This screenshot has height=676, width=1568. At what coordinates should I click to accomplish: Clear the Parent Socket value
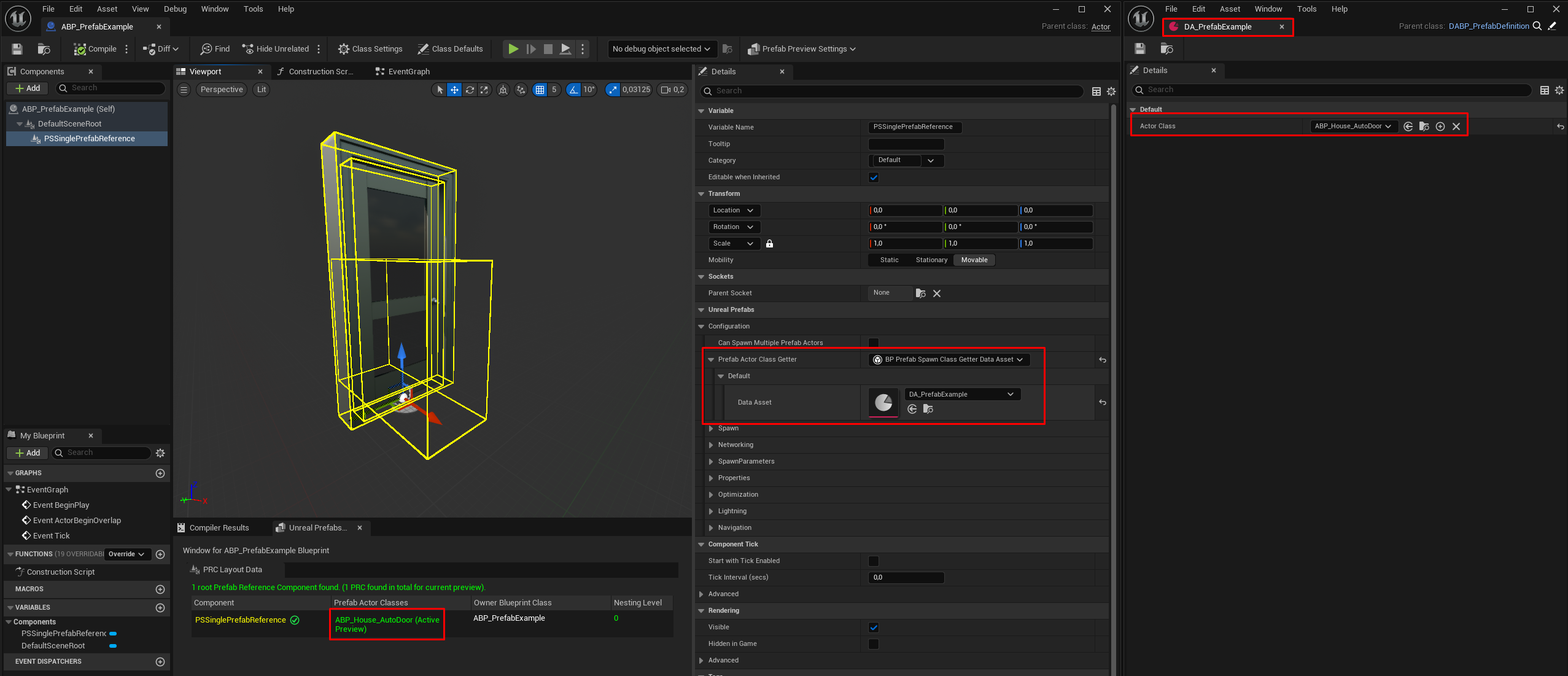pos(937,293)
